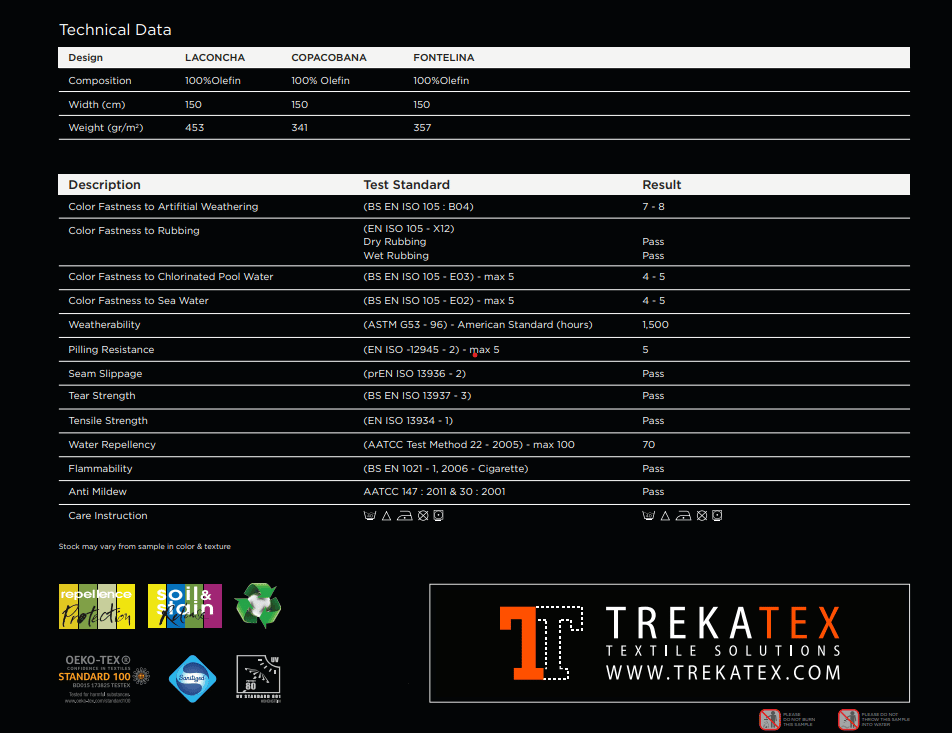
Task: Click the iron icon in Result column
Action: coord(683,516)
